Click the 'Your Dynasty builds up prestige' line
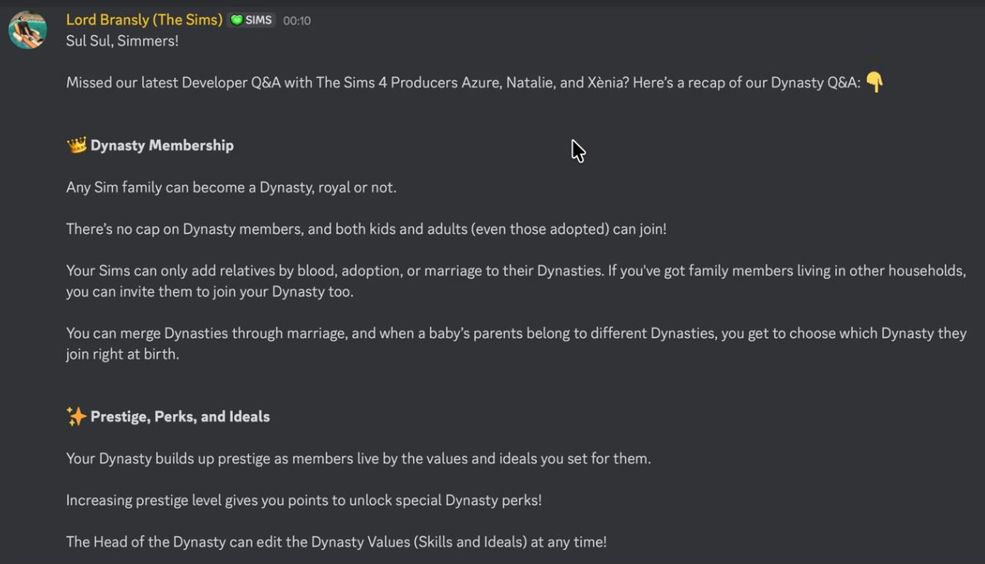Viewport: 985px width, 564px height. (x=358, y=458)
